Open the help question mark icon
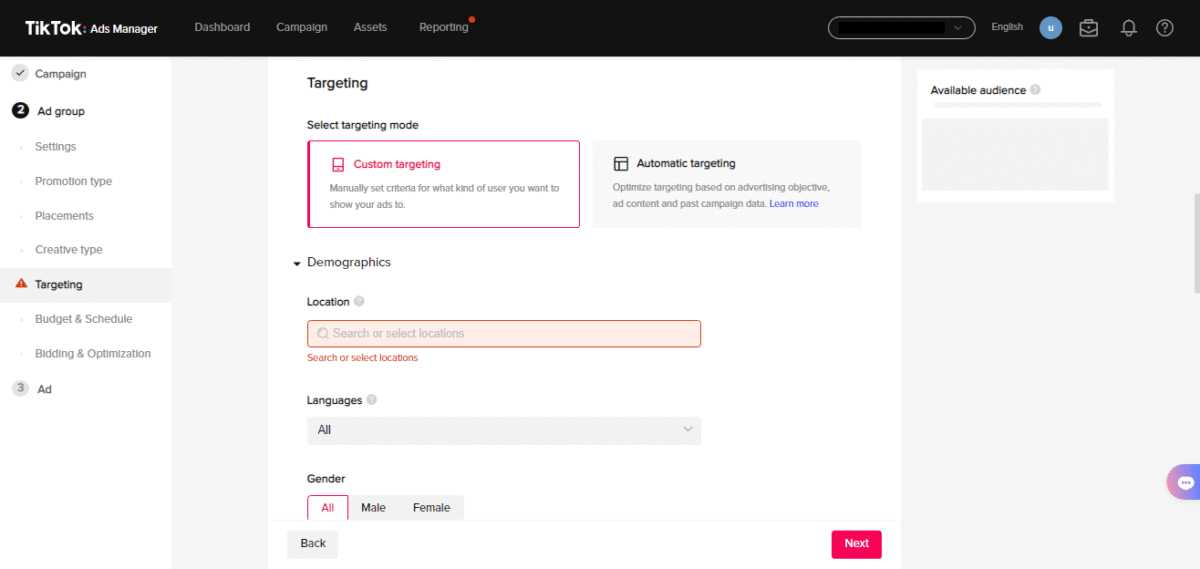This screenshot has height=569, width=1200. coord(1165,28)
